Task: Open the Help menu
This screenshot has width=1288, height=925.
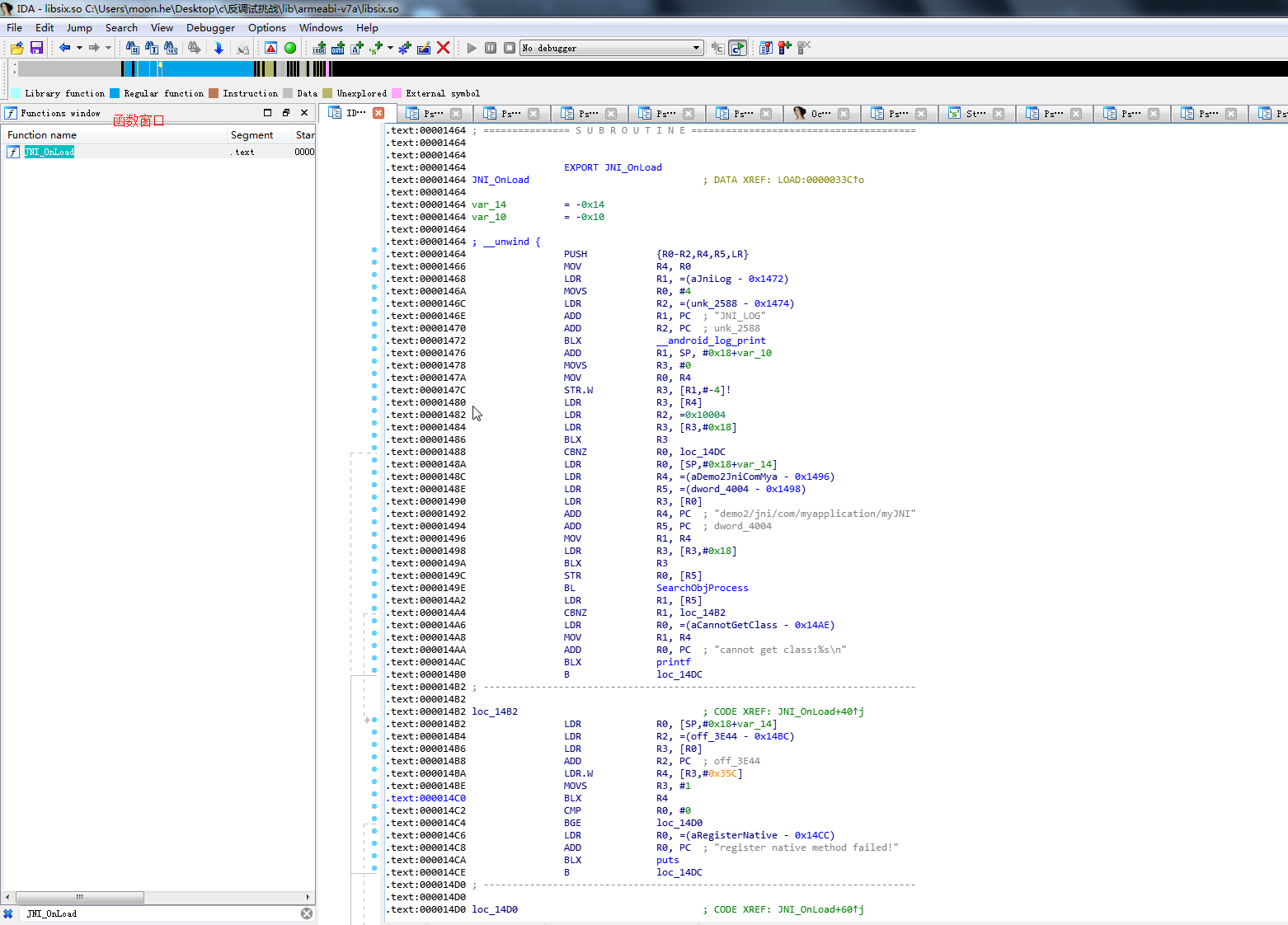Action: 367,27
